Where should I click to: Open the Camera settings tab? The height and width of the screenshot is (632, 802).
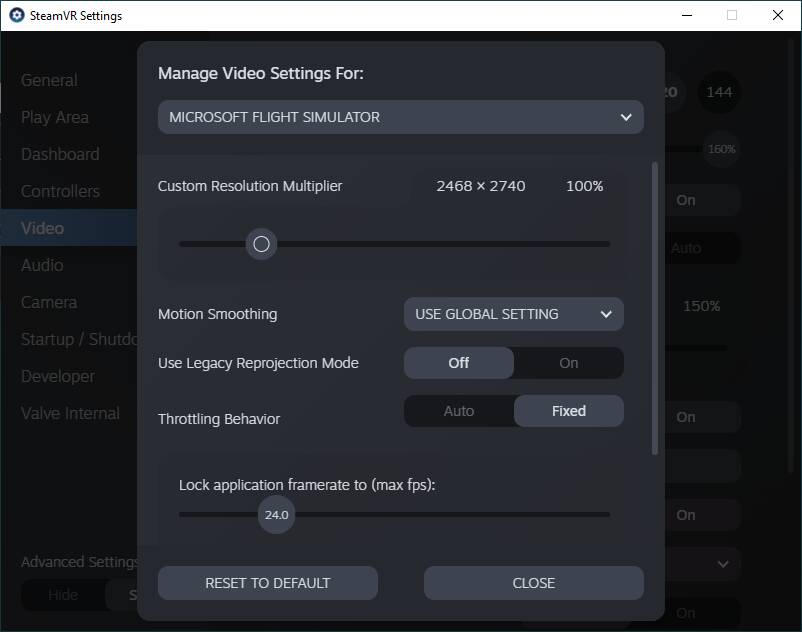tap(49, 302)
